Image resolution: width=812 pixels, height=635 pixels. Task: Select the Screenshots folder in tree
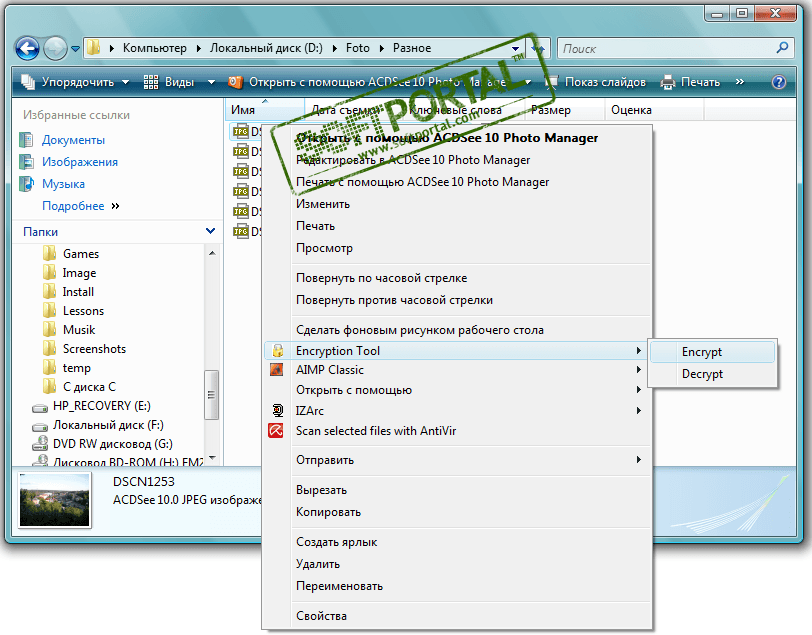tap(94, 349)
